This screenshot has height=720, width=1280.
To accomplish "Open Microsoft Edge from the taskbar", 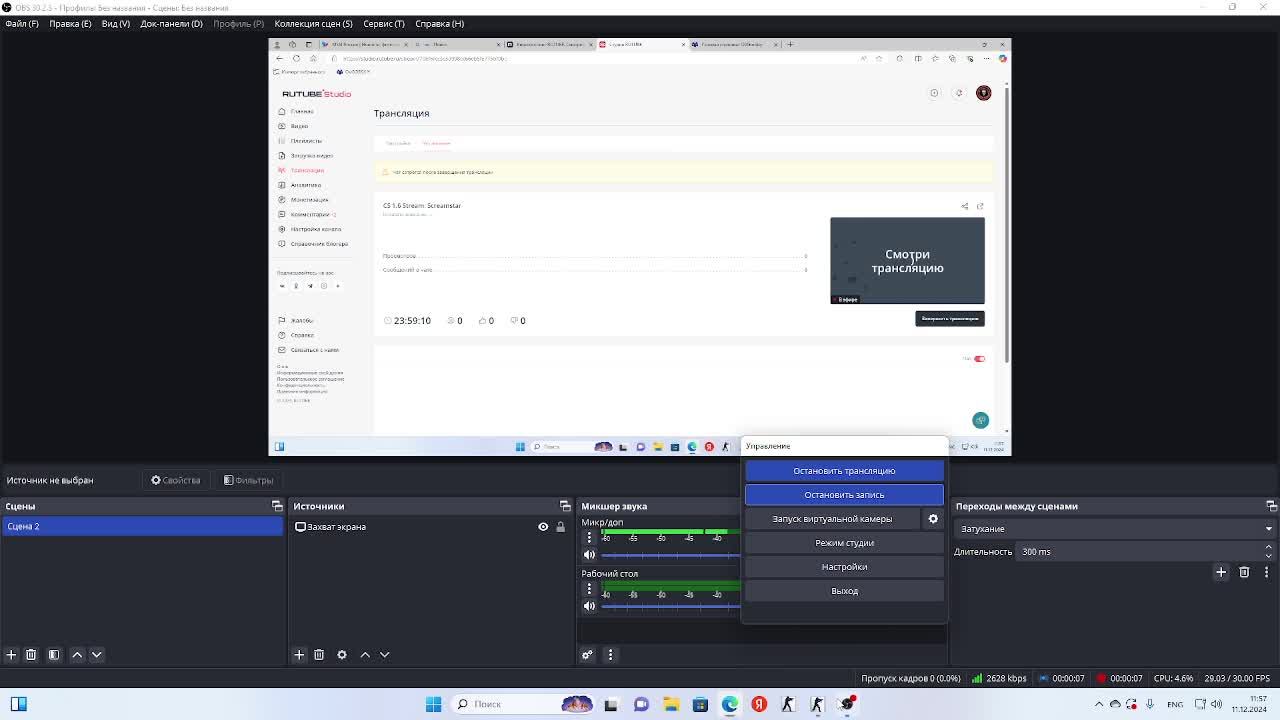I will pyautogui.click(x=730, y=704).
